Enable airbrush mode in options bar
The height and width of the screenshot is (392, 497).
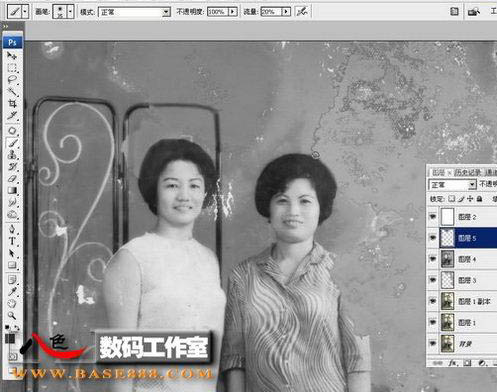click(x=302, y=12)
